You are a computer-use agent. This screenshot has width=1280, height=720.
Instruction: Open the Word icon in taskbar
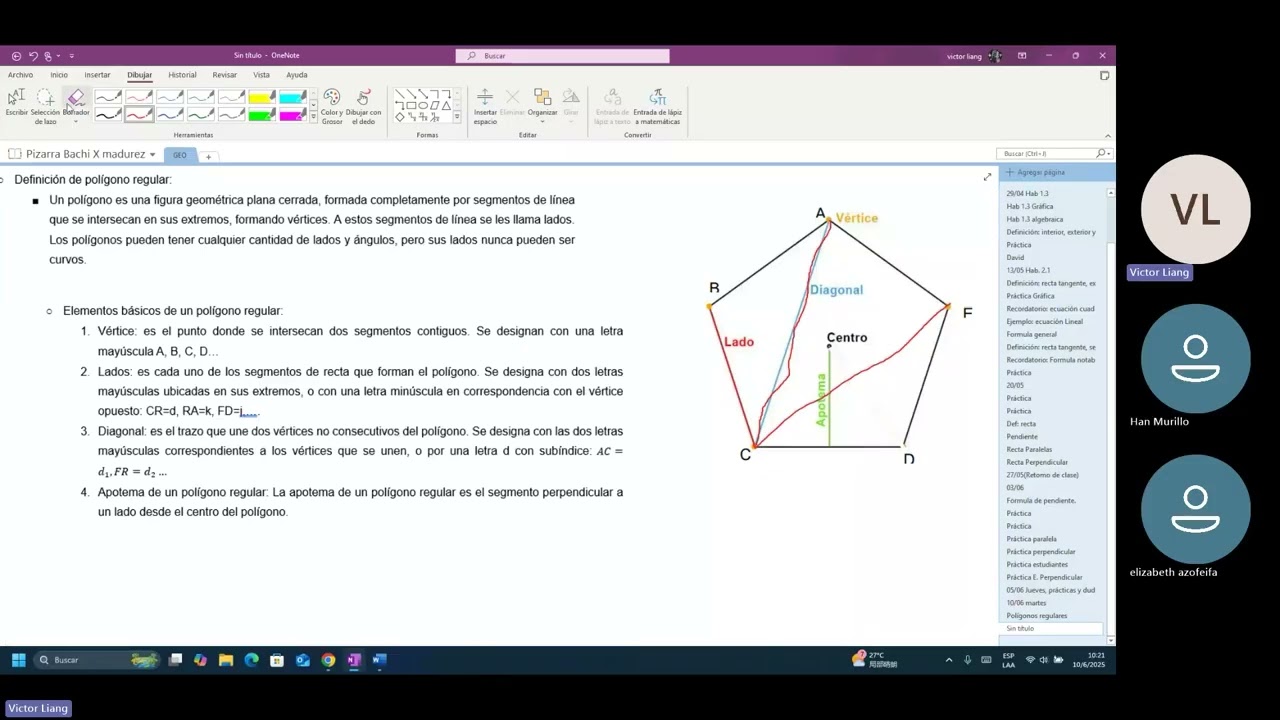[379, 660]
